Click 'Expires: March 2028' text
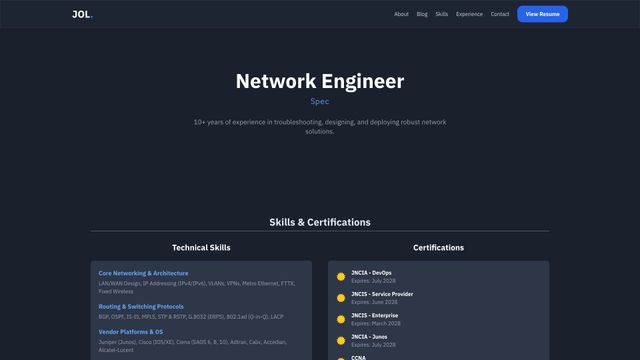The width and height of the screenshot is (640, 360). pos(376,323)
